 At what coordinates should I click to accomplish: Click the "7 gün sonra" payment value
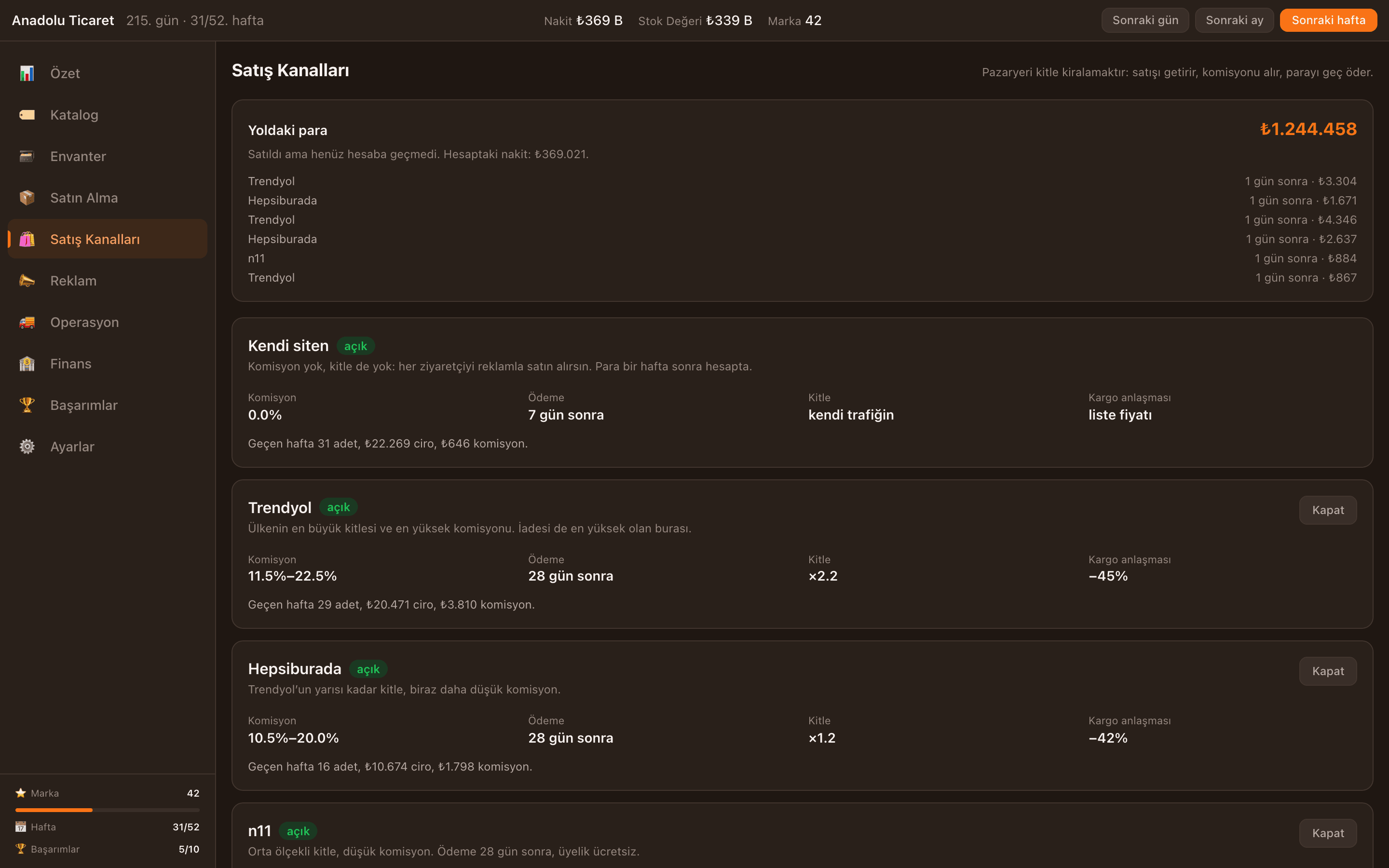point(566,415)
